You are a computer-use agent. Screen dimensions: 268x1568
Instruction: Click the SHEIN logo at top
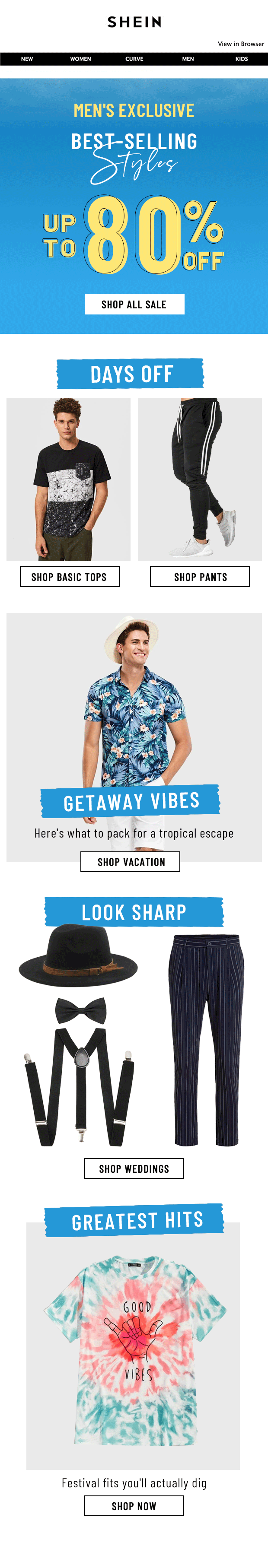click(134, 22)
